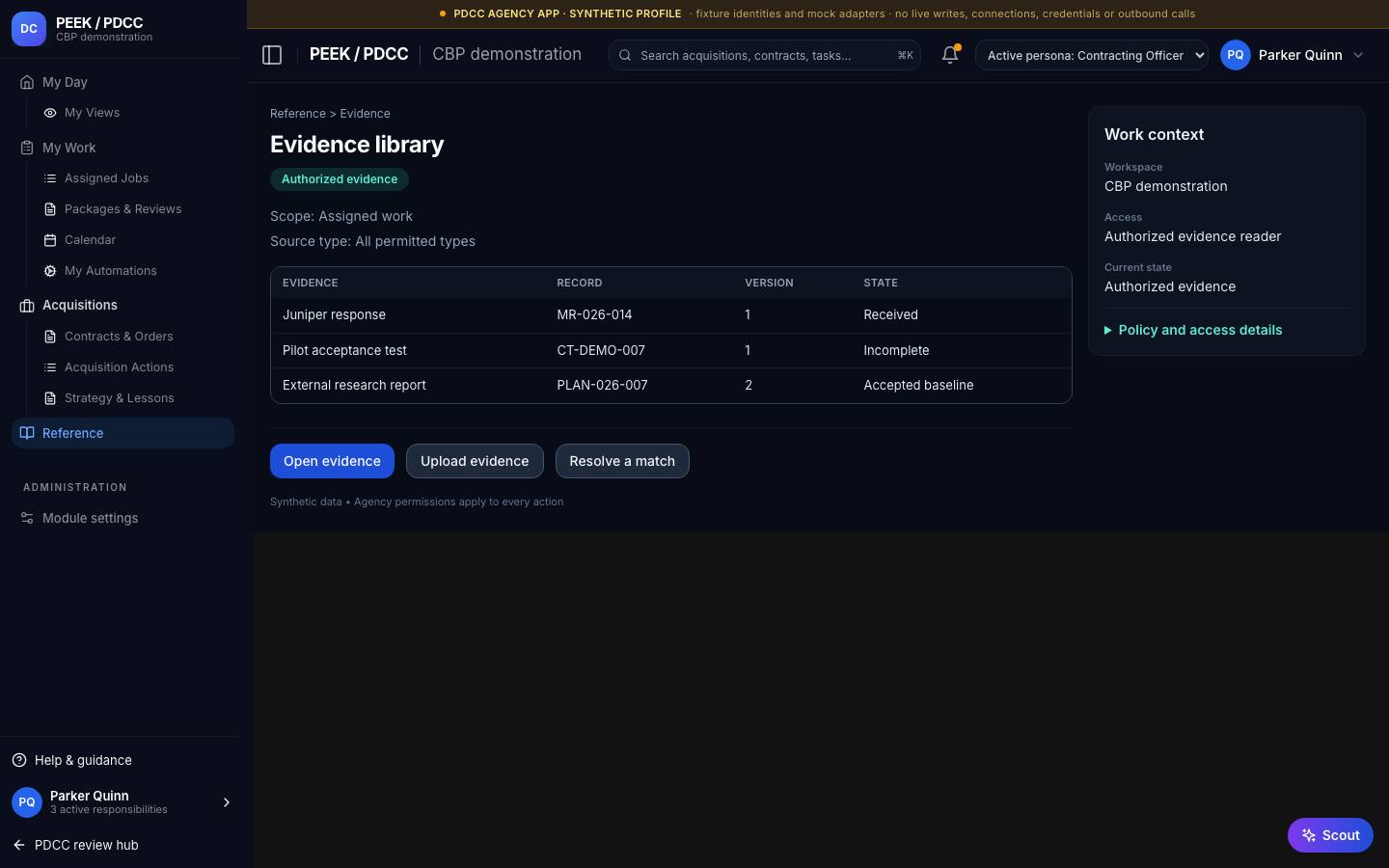Launch the Scout assistant button
This screenshot has width=1389, height=868.
pyautogui.click(x=1330, y=835)
